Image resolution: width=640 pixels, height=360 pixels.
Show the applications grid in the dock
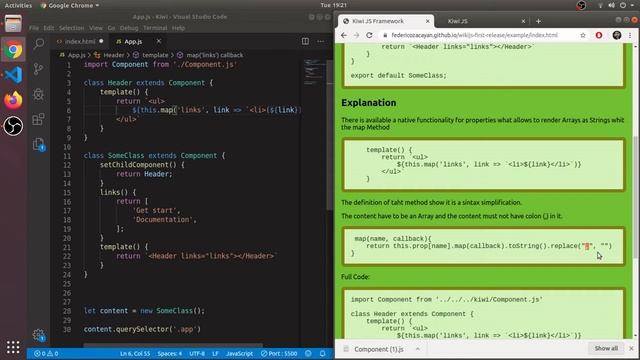point(13,347)
